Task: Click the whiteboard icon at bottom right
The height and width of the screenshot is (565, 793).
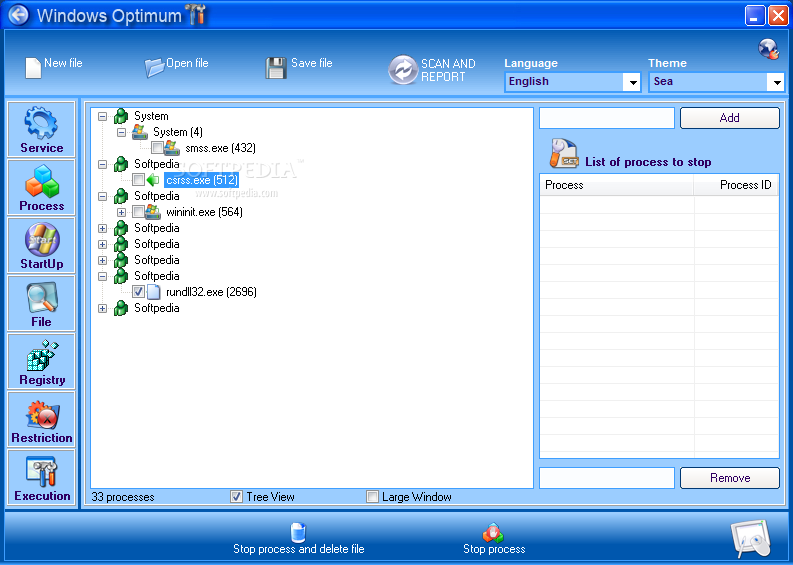Action: coord(751,539)
